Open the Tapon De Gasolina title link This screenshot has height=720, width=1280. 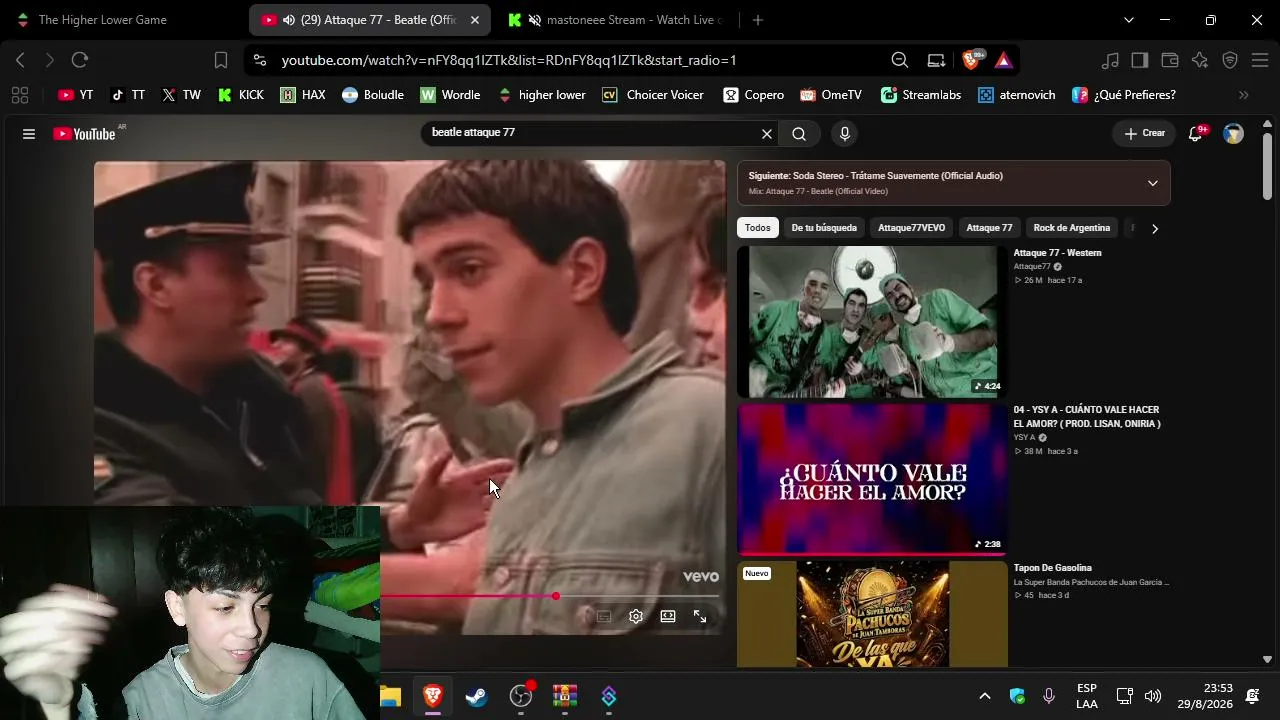(x=1052, y=568)
